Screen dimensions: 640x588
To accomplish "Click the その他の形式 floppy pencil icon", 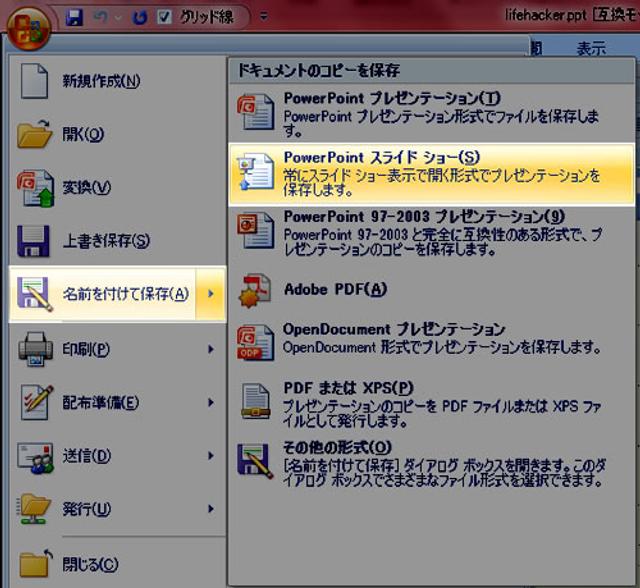I will coord(256,461).
